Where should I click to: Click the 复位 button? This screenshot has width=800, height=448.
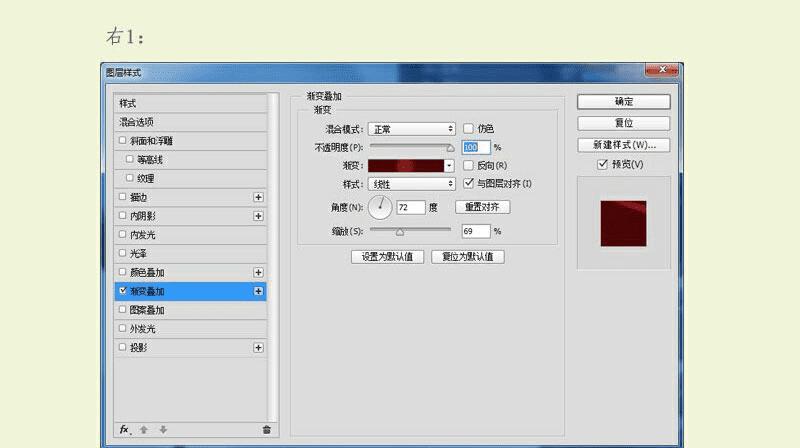tap(623, 123)
